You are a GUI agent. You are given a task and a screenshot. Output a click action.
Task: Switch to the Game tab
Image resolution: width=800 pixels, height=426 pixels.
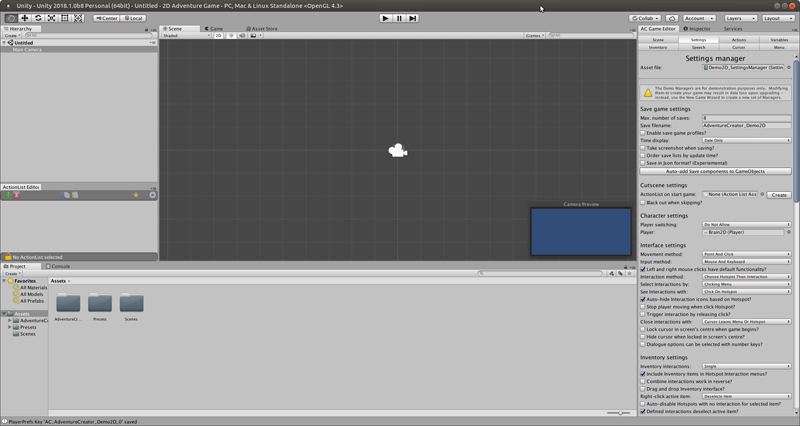[214, 29]
